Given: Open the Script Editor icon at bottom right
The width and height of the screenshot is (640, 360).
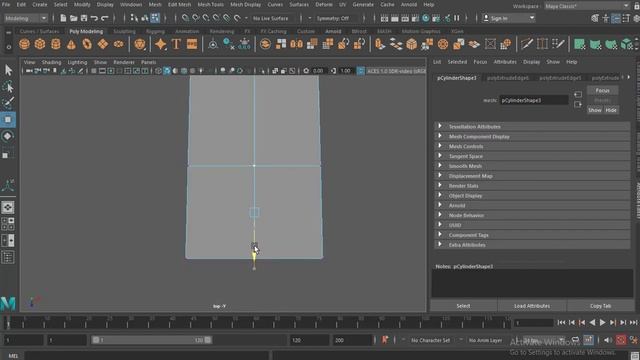Looking at the screenshot, I should [x=634, y=356].
